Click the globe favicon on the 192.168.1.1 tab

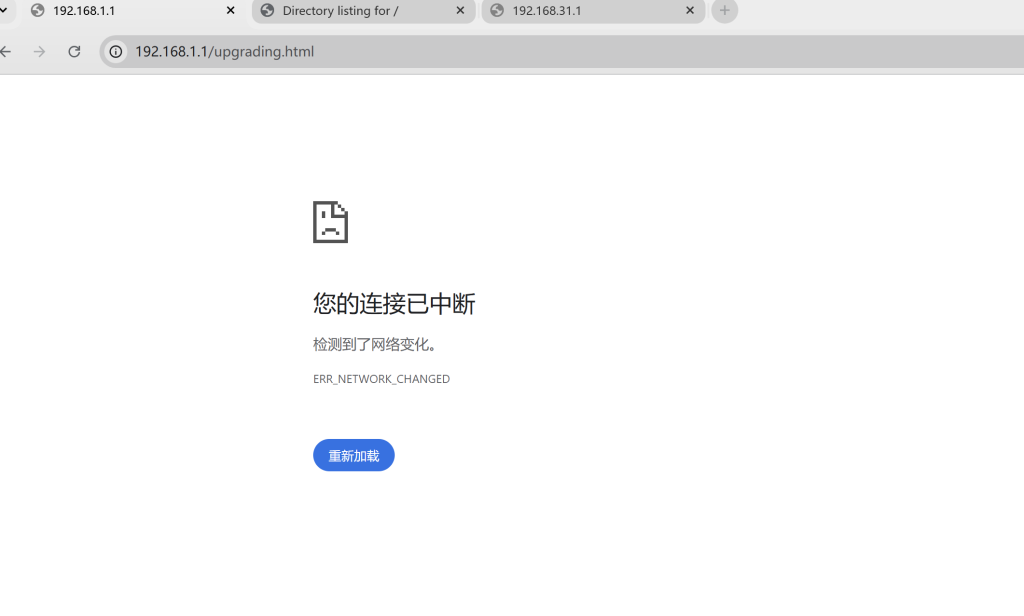click(x=38, y=11)
